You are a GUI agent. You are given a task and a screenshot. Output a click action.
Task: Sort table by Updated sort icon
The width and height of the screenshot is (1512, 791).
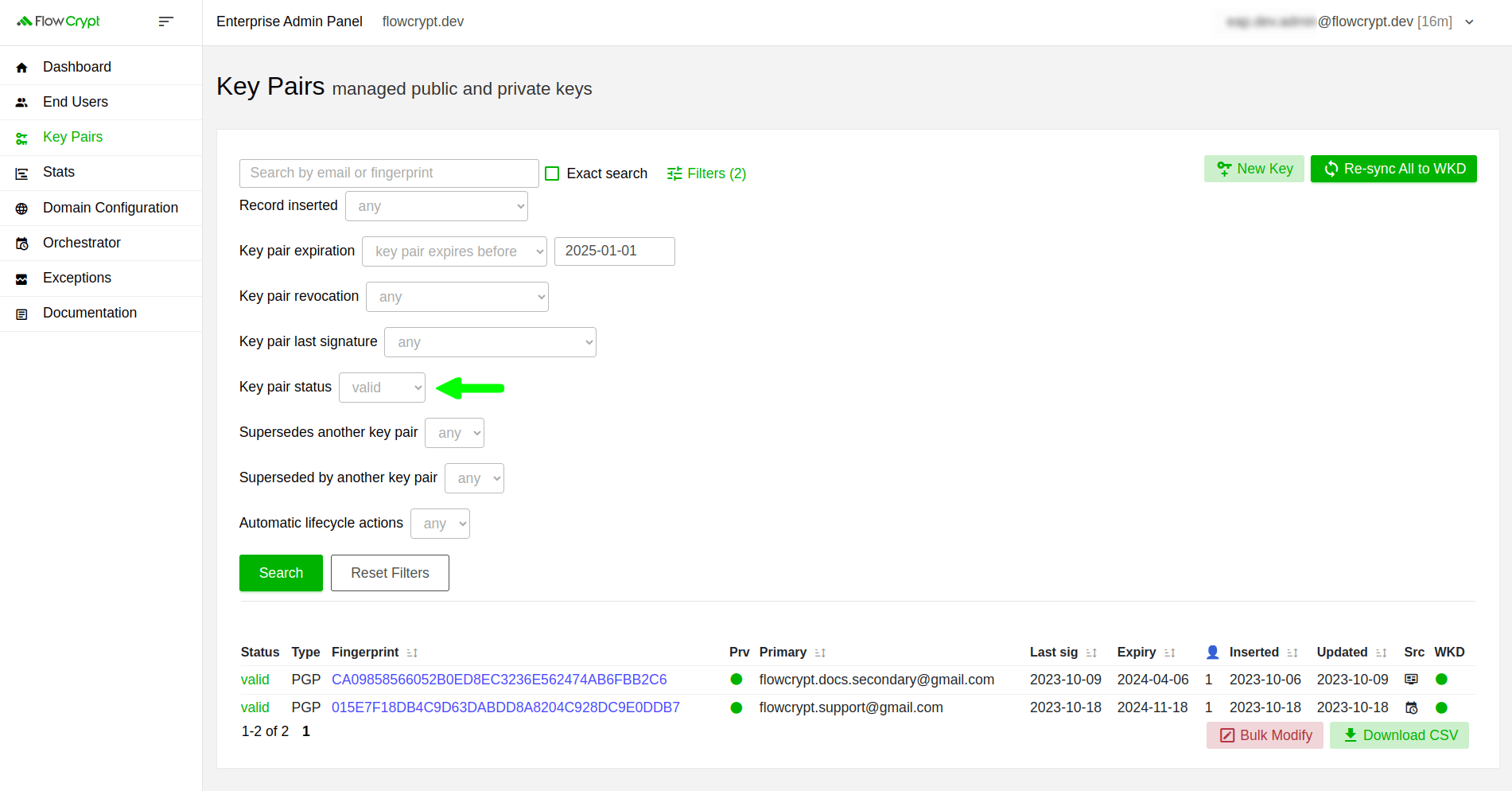[1381, 653]
